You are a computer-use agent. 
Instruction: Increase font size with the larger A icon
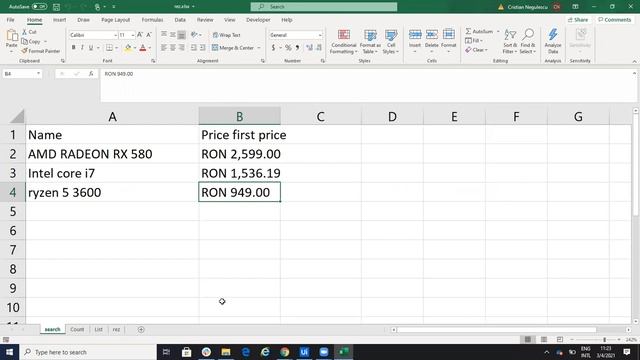tap(140, 35)
